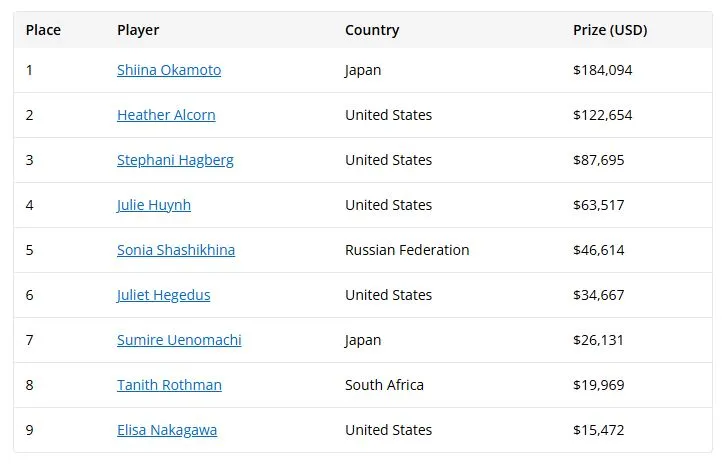Select the $184,094 prize cell
This screenshot has width=722, height=464.
pyautogui.click(x=602, y=70)
